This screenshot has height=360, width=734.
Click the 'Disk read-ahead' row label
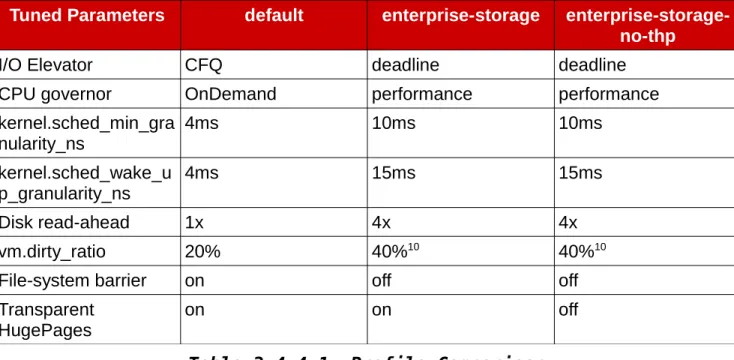point(64,222)
